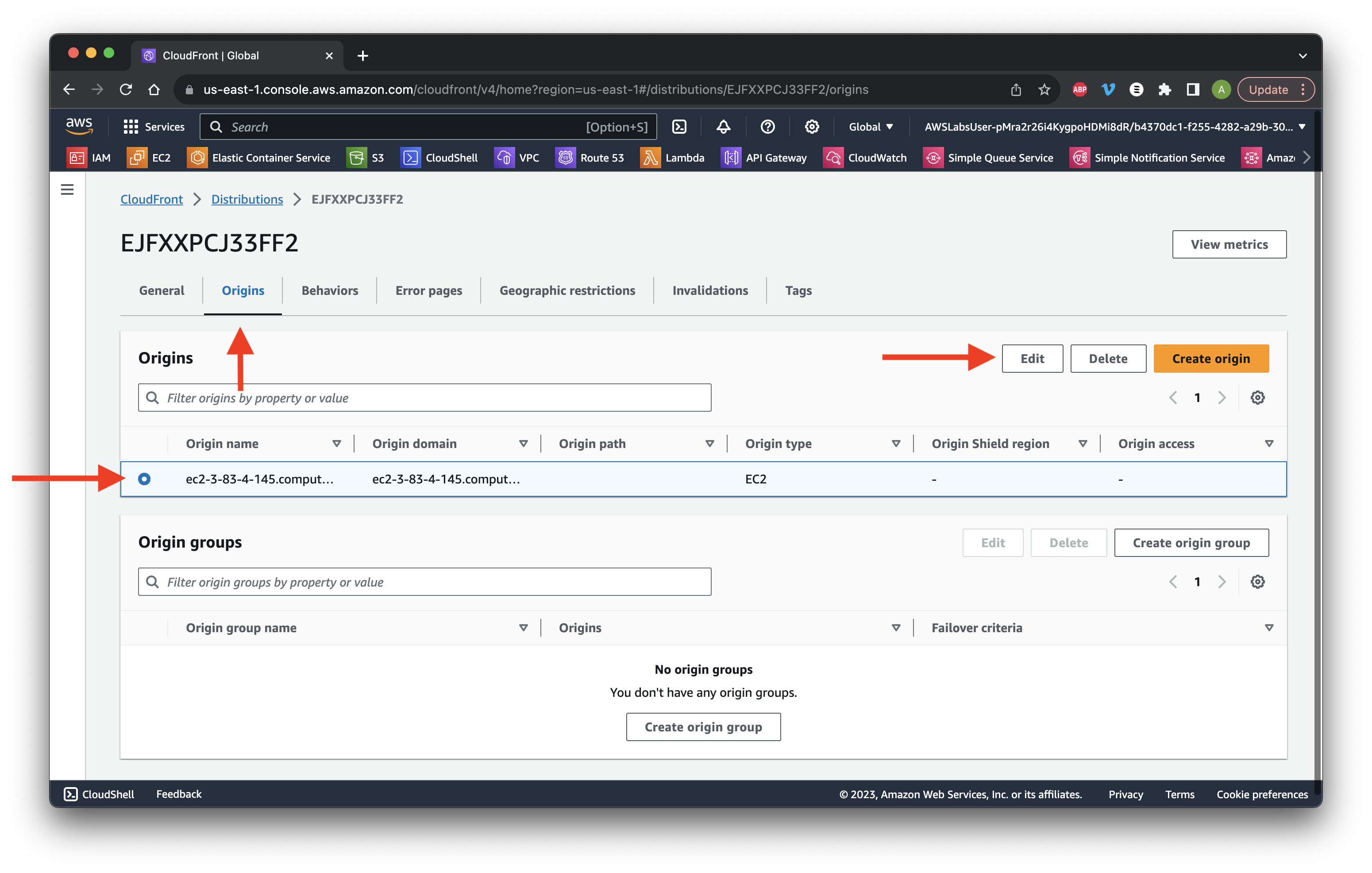Screen dimensions: 1372x873
Task: Click the View metrics button
Action: (1229, 244)
